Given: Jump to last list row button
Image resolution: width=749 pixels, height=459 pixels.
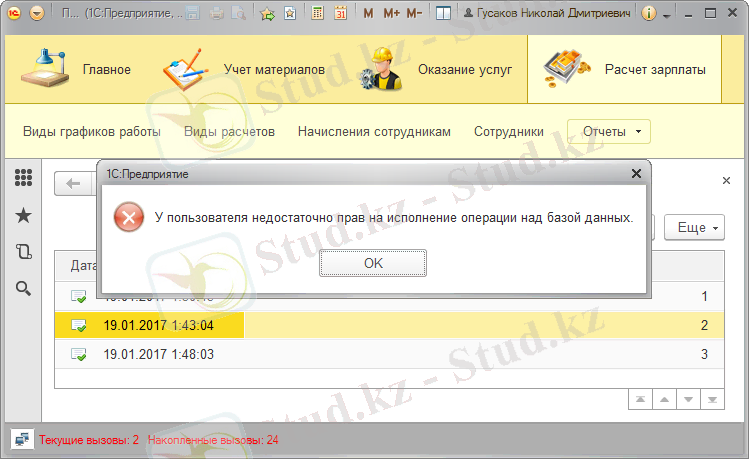Looking at the screenshot, I should [712, 399].
